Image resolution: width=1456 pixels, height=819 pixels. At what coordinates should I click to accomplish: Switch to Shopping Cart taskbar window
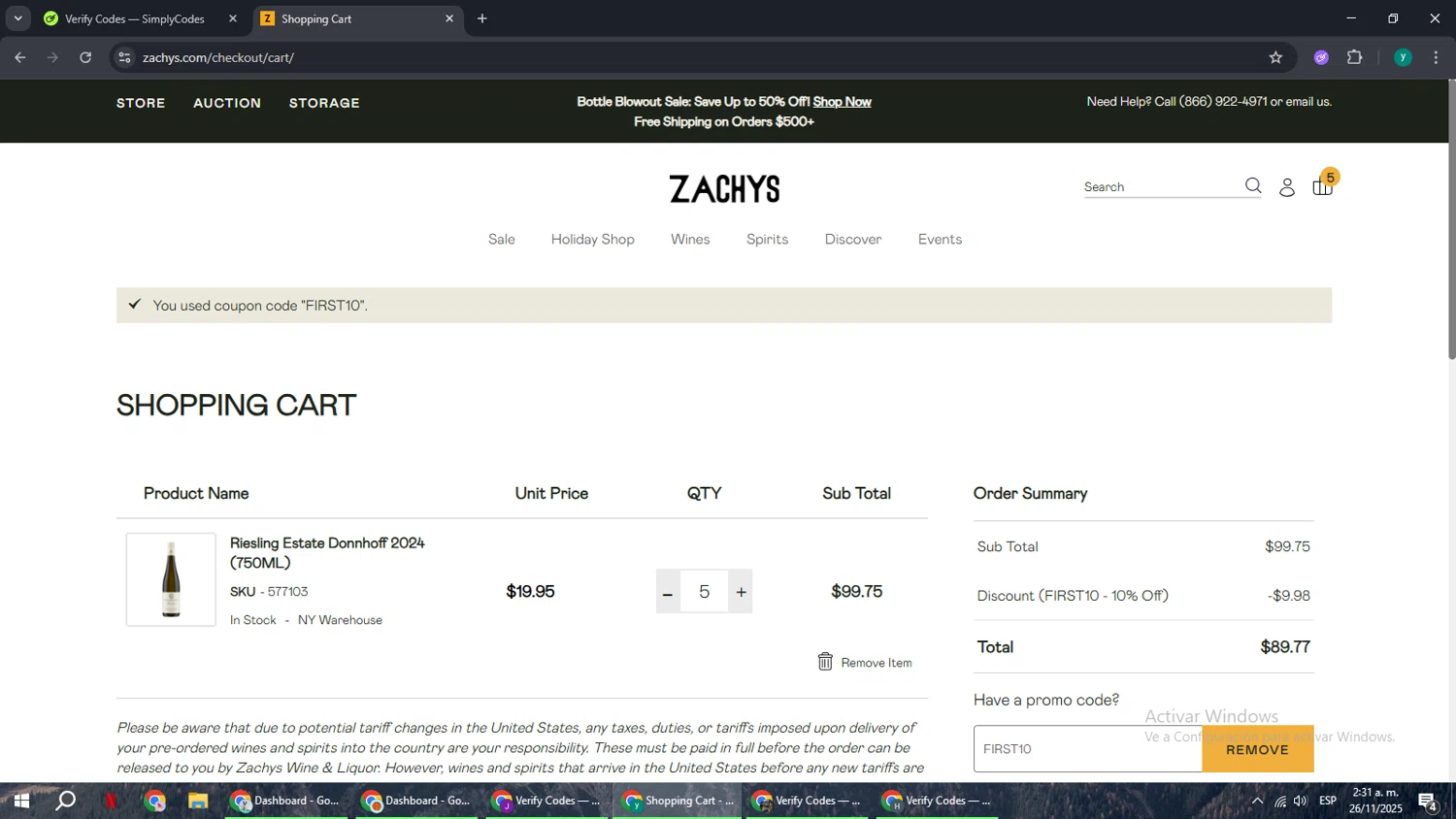point(678,802)
